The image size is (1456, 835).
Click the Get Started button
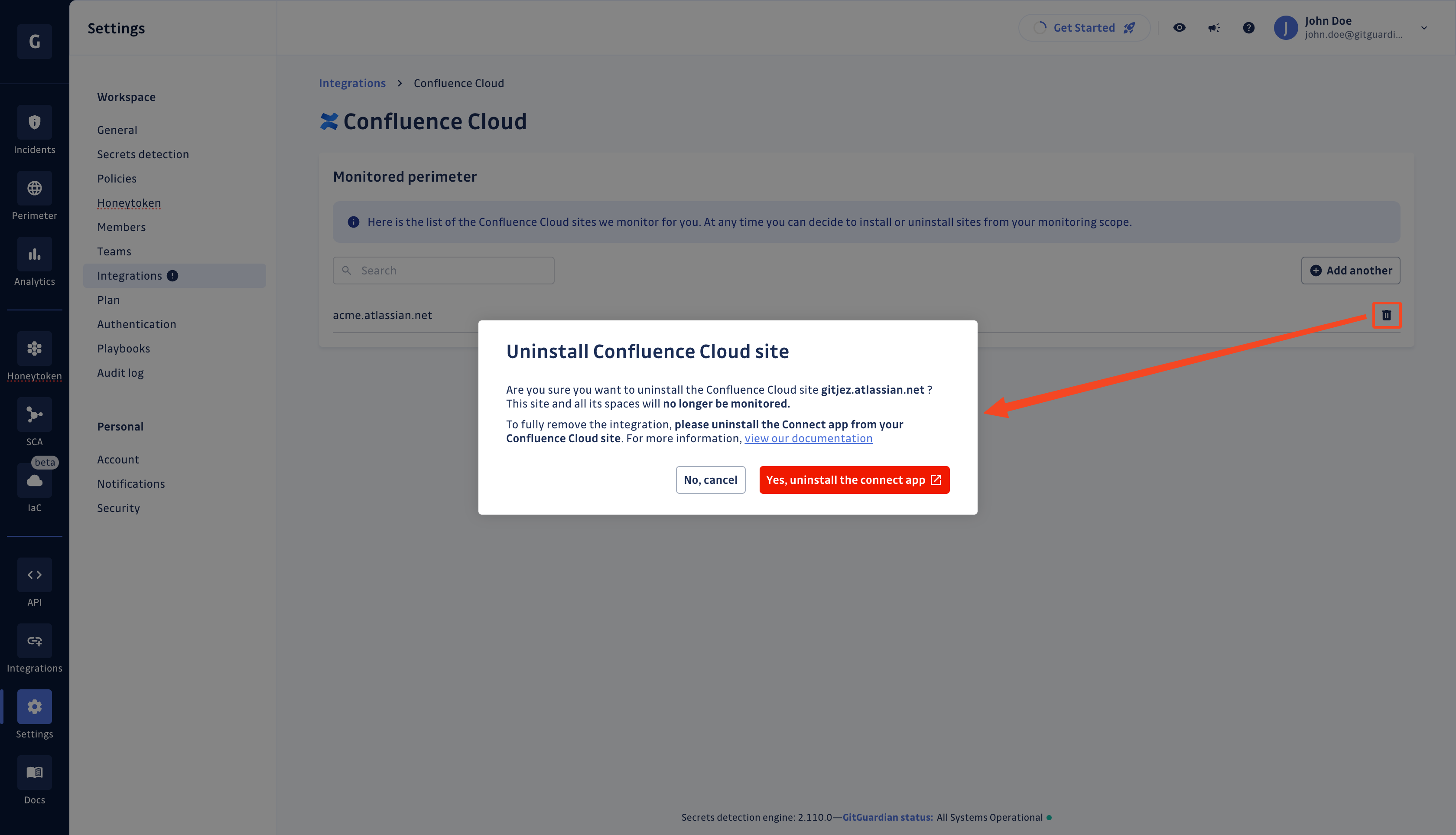[x=1084, y=27]
